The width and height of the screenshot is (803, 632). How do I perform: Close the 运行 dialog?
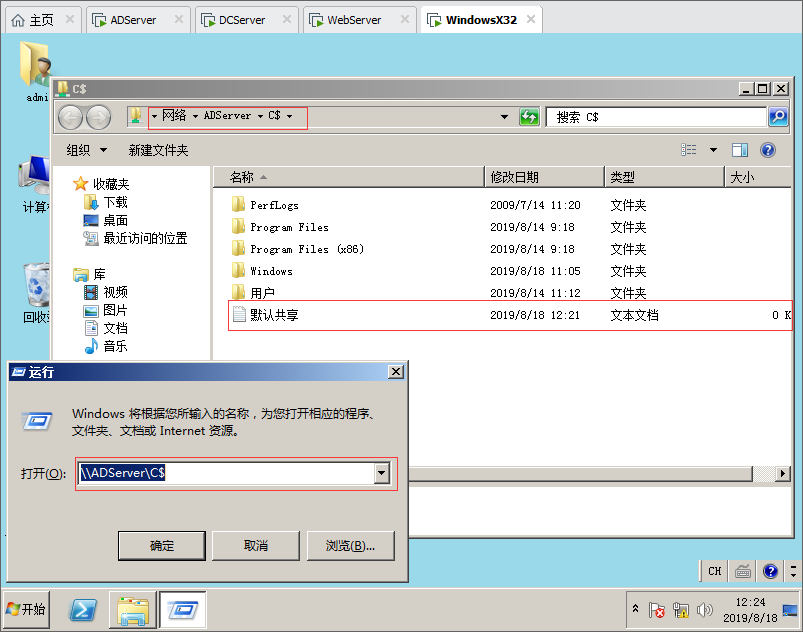(395, 372)
